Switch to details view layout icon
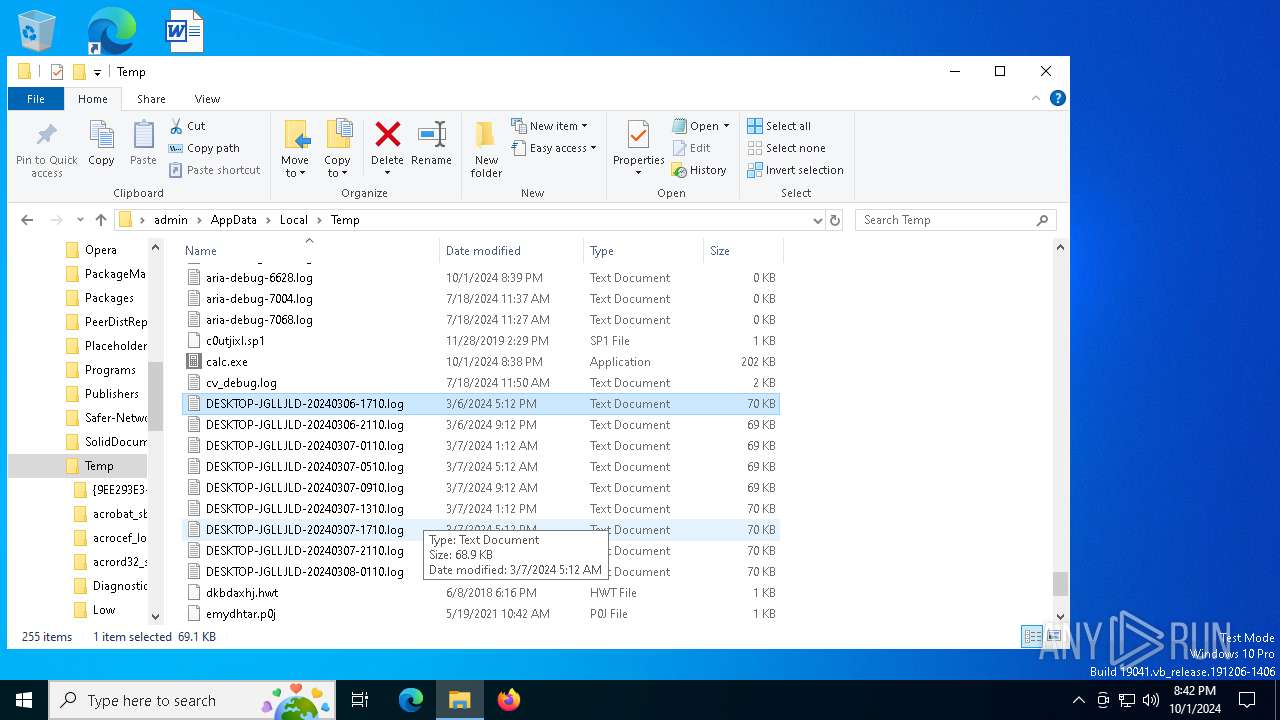Screen dimensions: 1280x720 coord(1032,636)
